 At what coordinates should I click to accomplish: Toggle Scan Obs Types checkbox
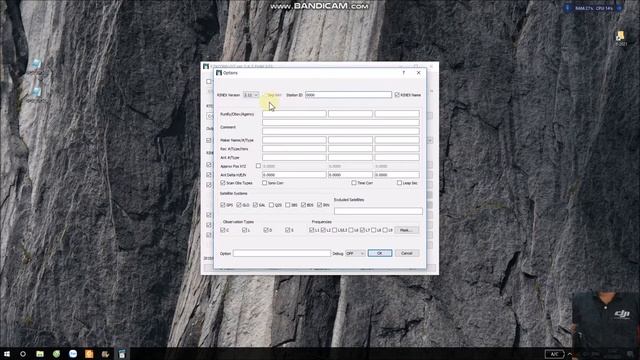pyautogui.click(x=223, y=183)
